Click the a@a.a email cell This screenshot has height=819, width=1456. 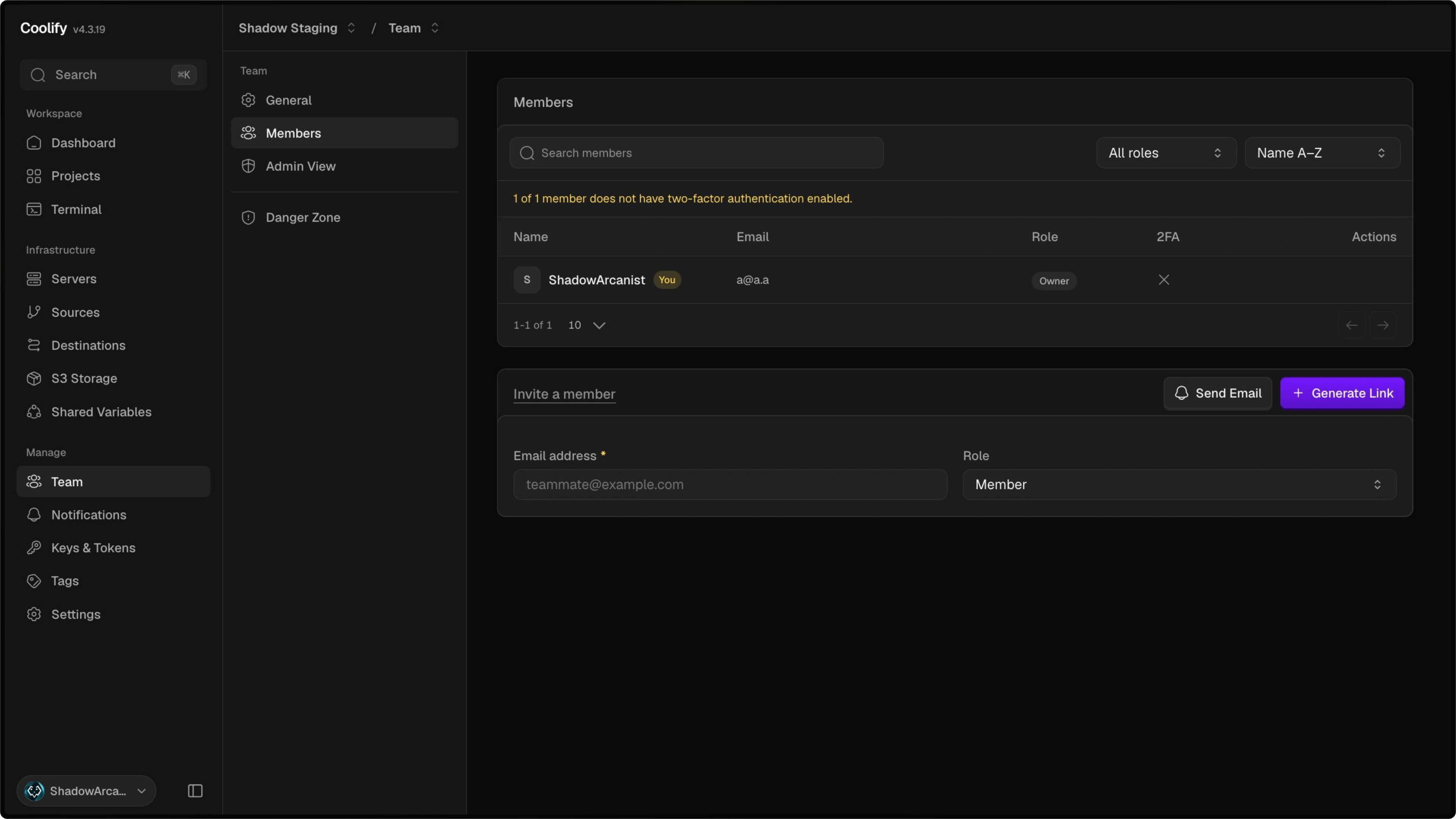(x=752, y=280)
